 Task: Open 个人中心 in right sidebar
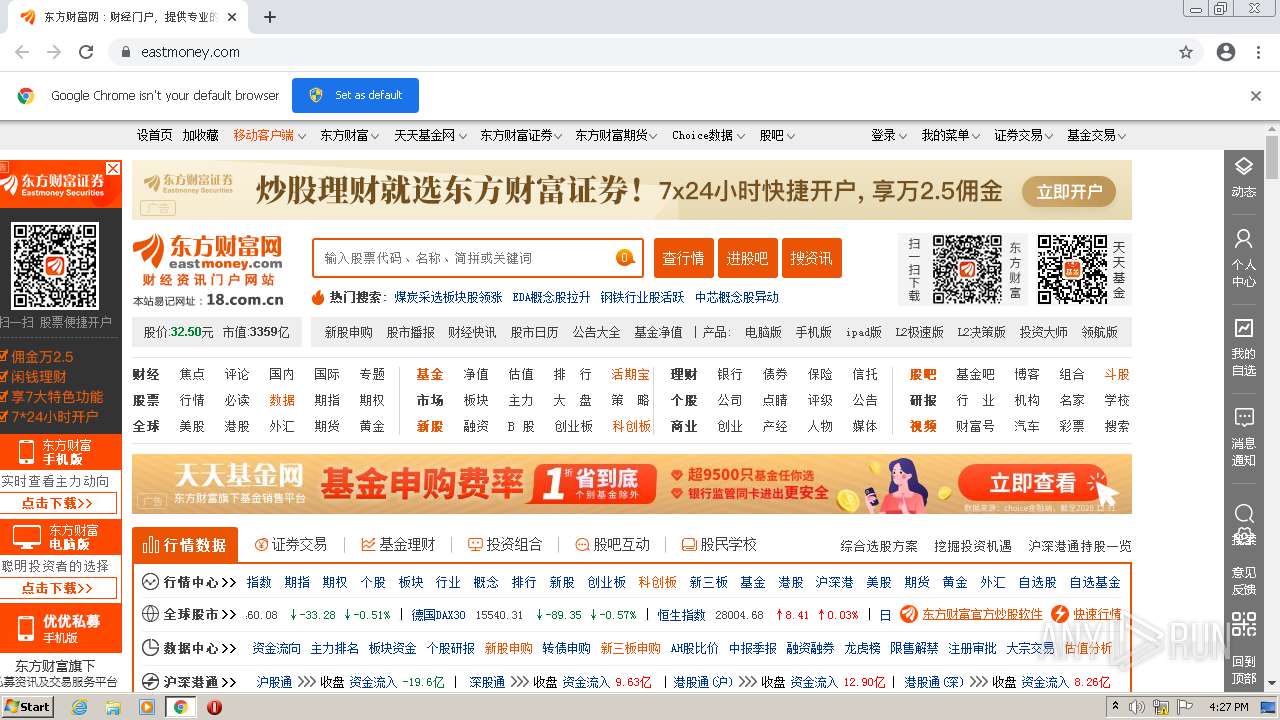pos(1243,258)
